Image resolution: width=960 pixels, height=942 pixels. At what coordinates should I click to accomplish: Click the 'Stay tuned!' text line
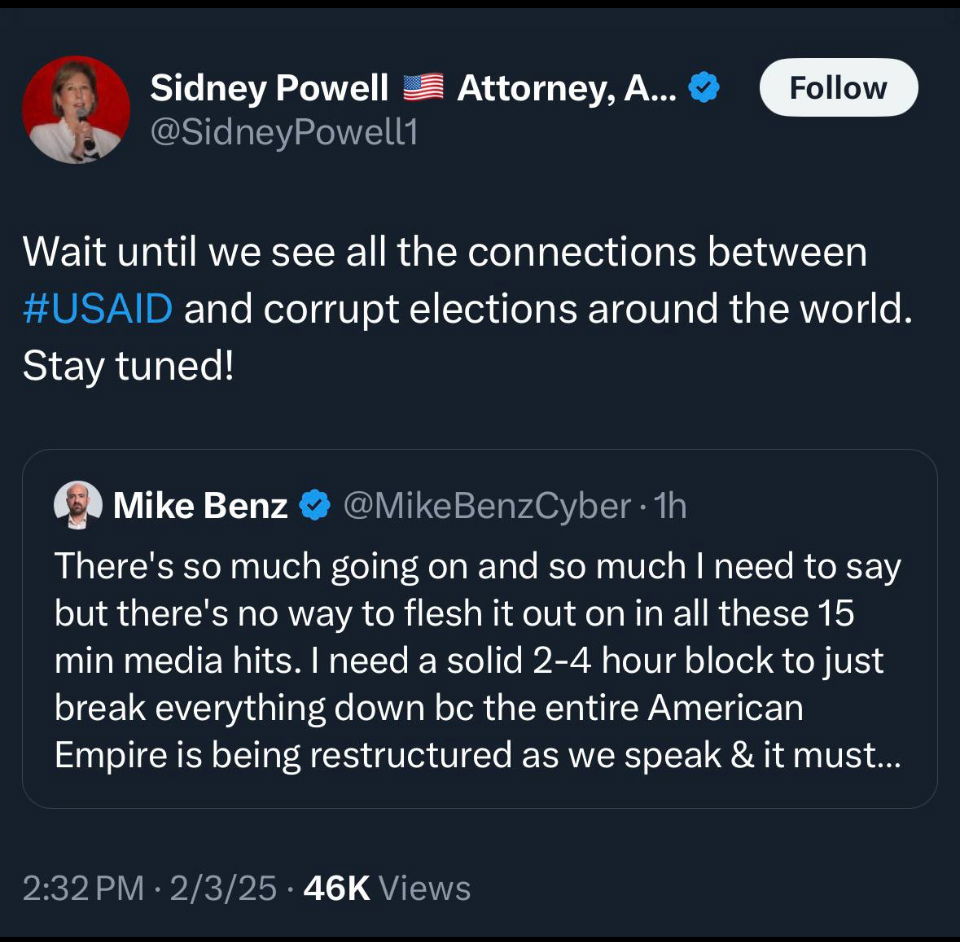128,366
